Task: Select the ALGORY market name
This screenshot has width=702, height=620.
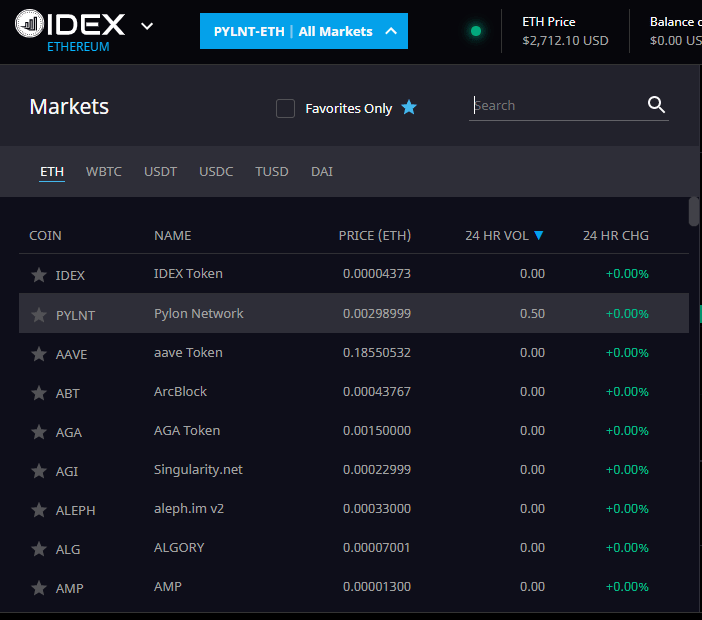Action: pyautogui.click(x=179, y=547)
